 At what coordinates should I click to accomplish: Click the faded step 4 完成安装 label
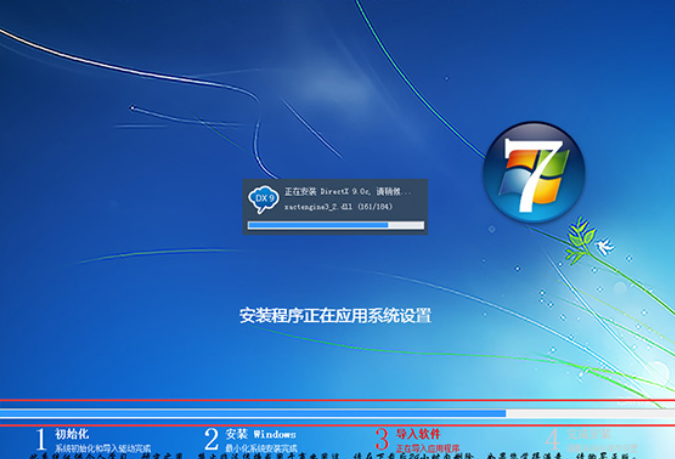[588, 434]
